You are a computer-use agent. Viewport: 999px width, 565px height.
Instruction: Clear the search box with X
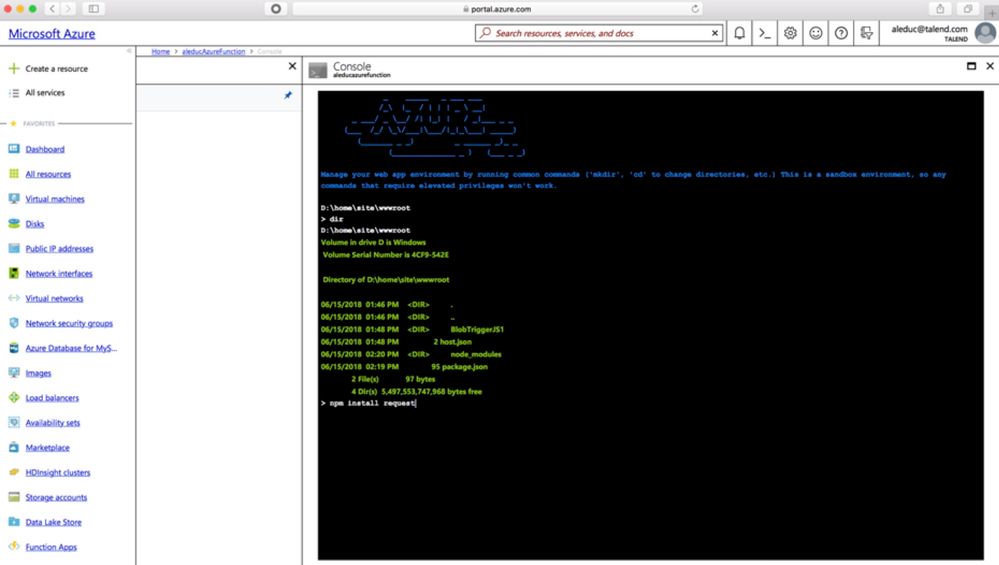(x=715, y=33)
